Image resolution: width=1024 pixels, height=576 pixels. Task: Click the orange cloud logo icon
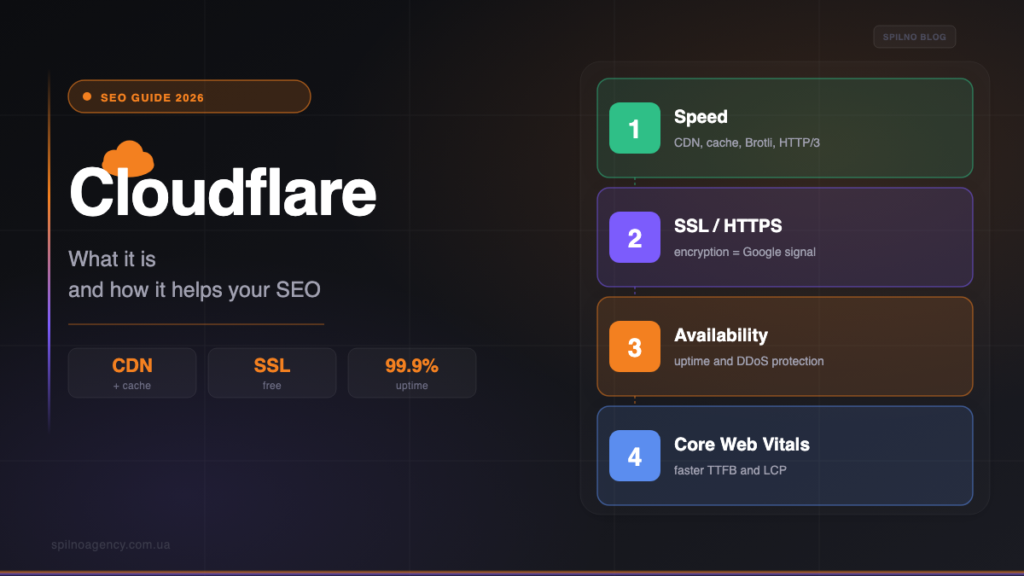pos(128,159)
